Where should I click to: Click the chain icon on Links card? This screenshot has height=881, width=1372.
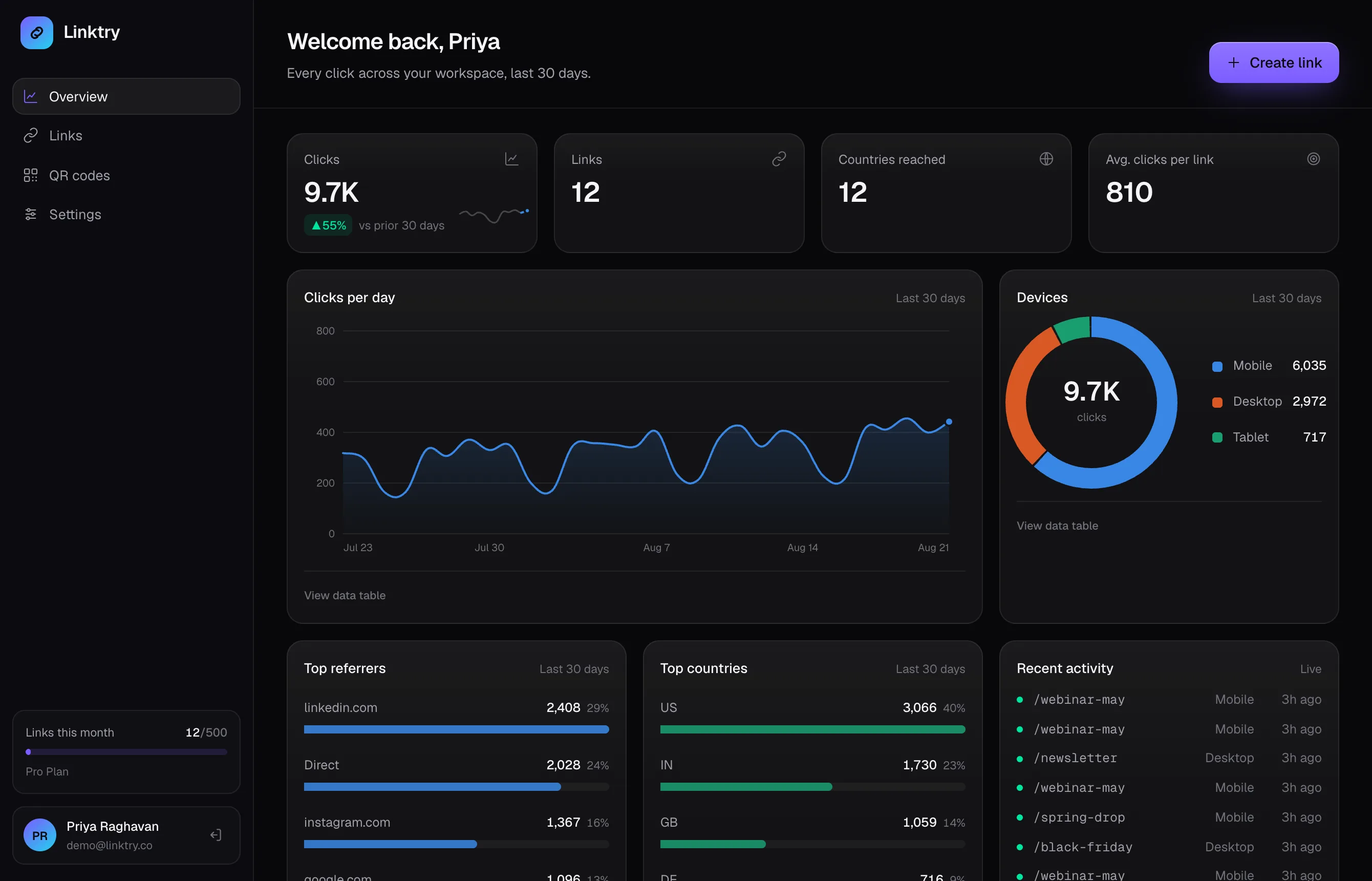coord(779,159)
